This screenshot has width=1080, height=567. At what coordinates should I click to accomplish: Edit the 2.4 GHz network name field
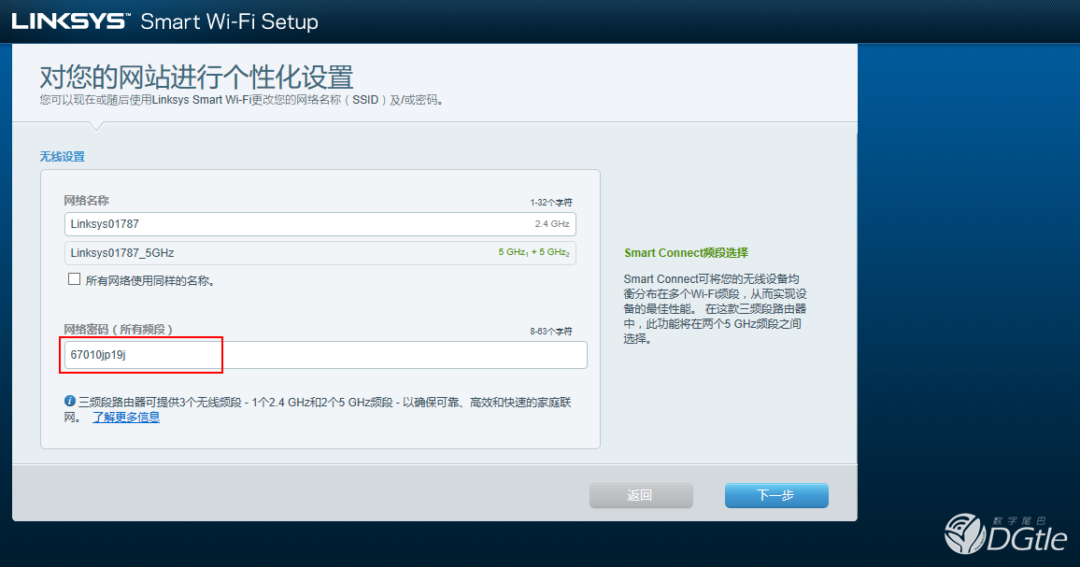320,224
